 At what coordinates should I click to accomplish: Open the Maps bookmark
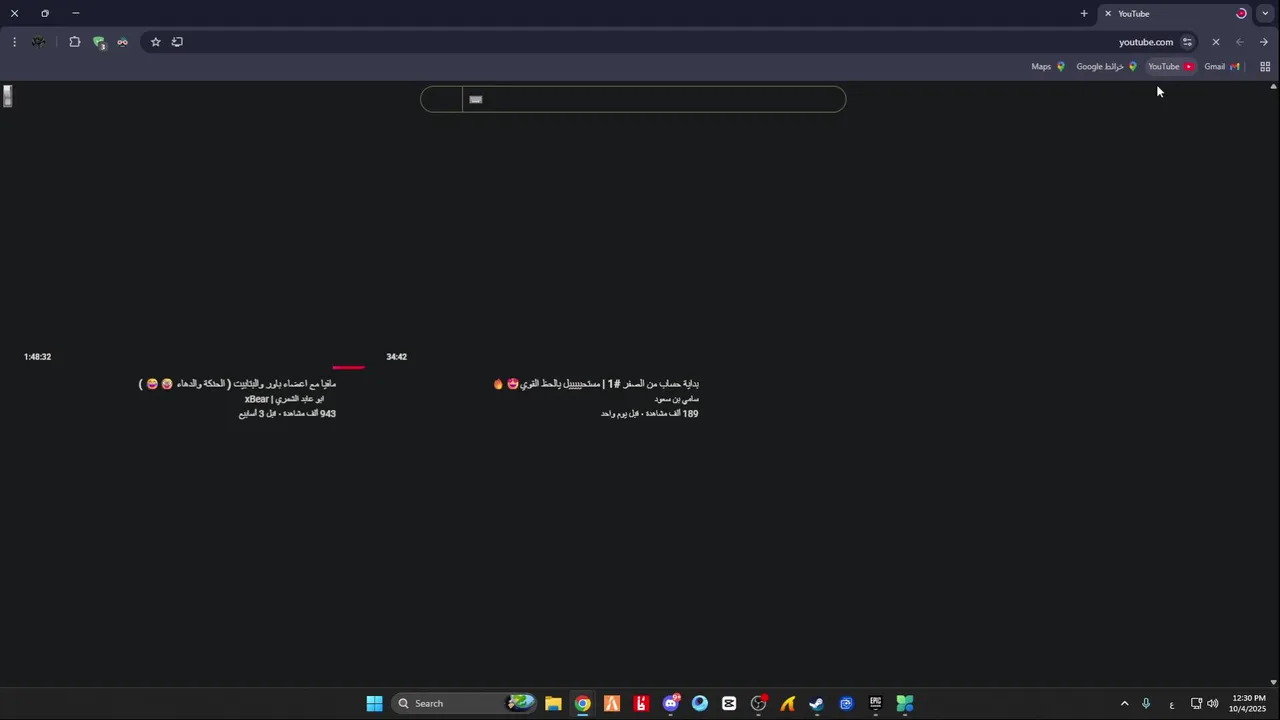tap(1048, 67)
